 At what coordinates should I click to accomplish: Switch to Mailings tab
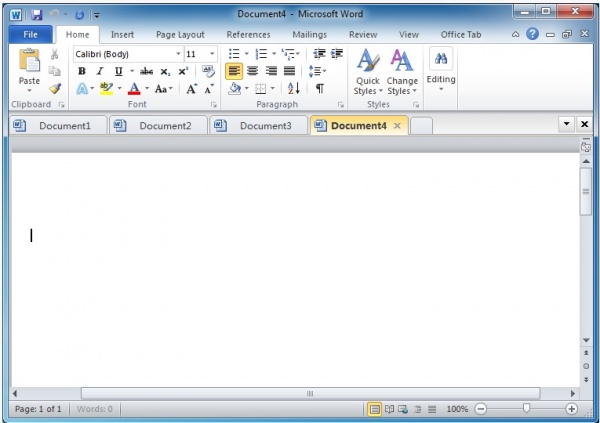click(310, 35)
